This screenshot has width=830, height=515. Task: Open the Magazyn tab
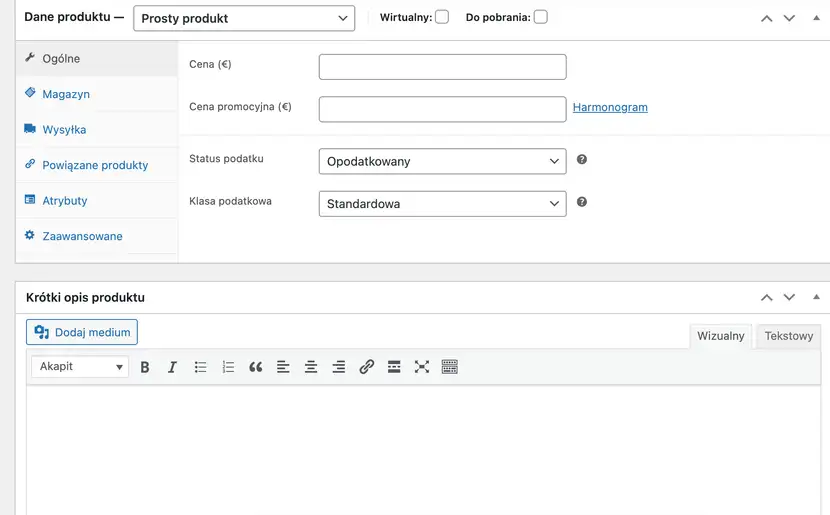pyautogui.click(x=66, y=94)
